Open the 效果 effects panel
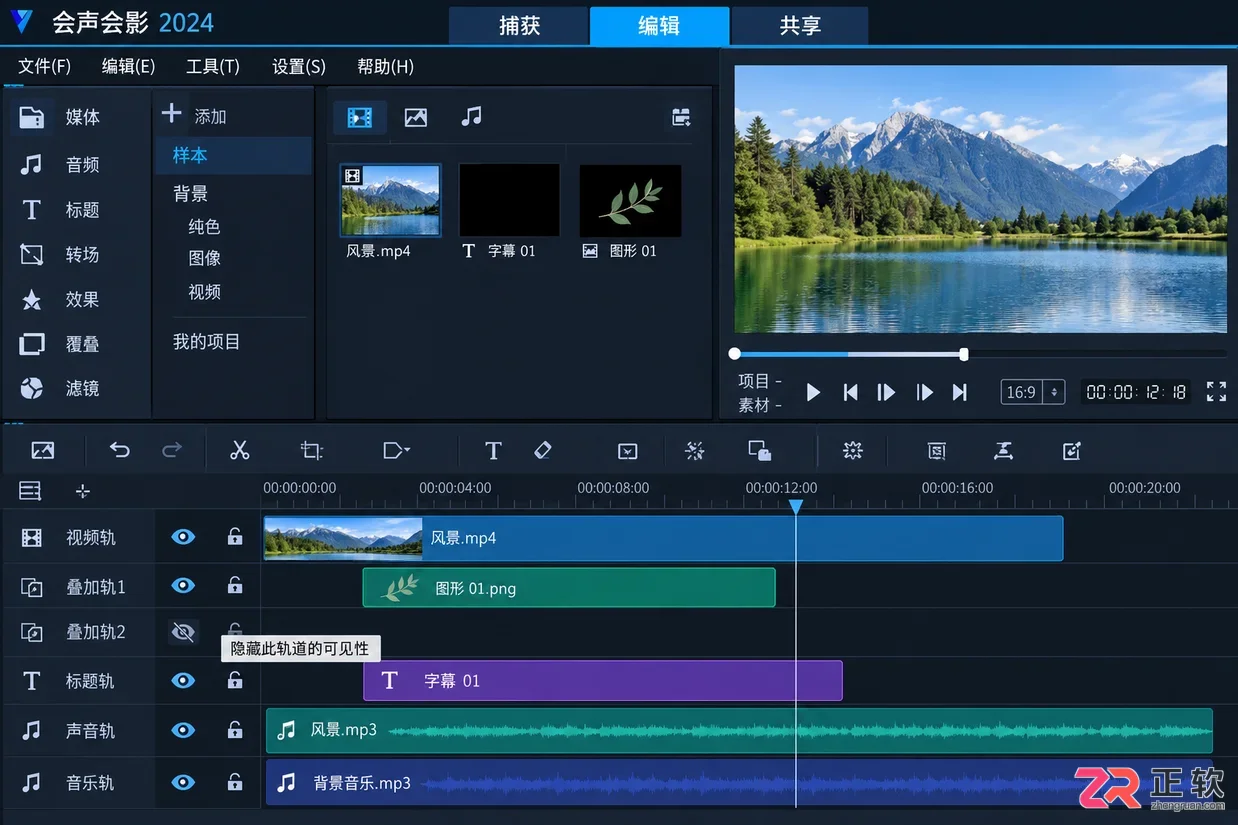 point(60,300)
